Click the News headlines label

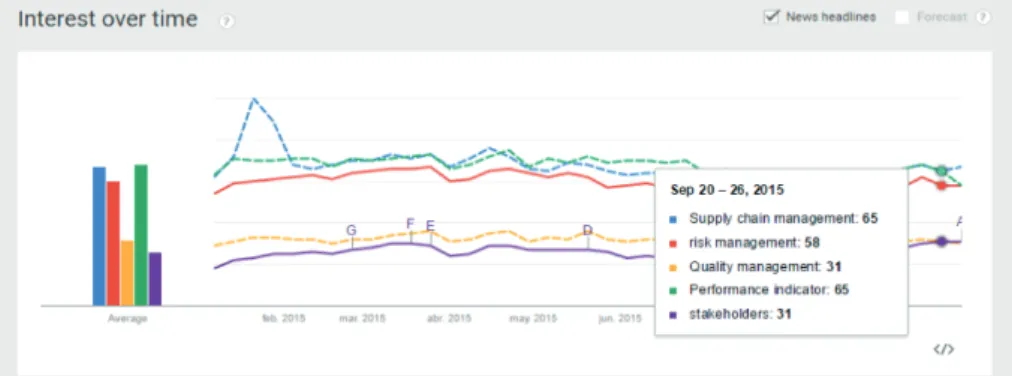pyautogui.click(x=831, y=17)
